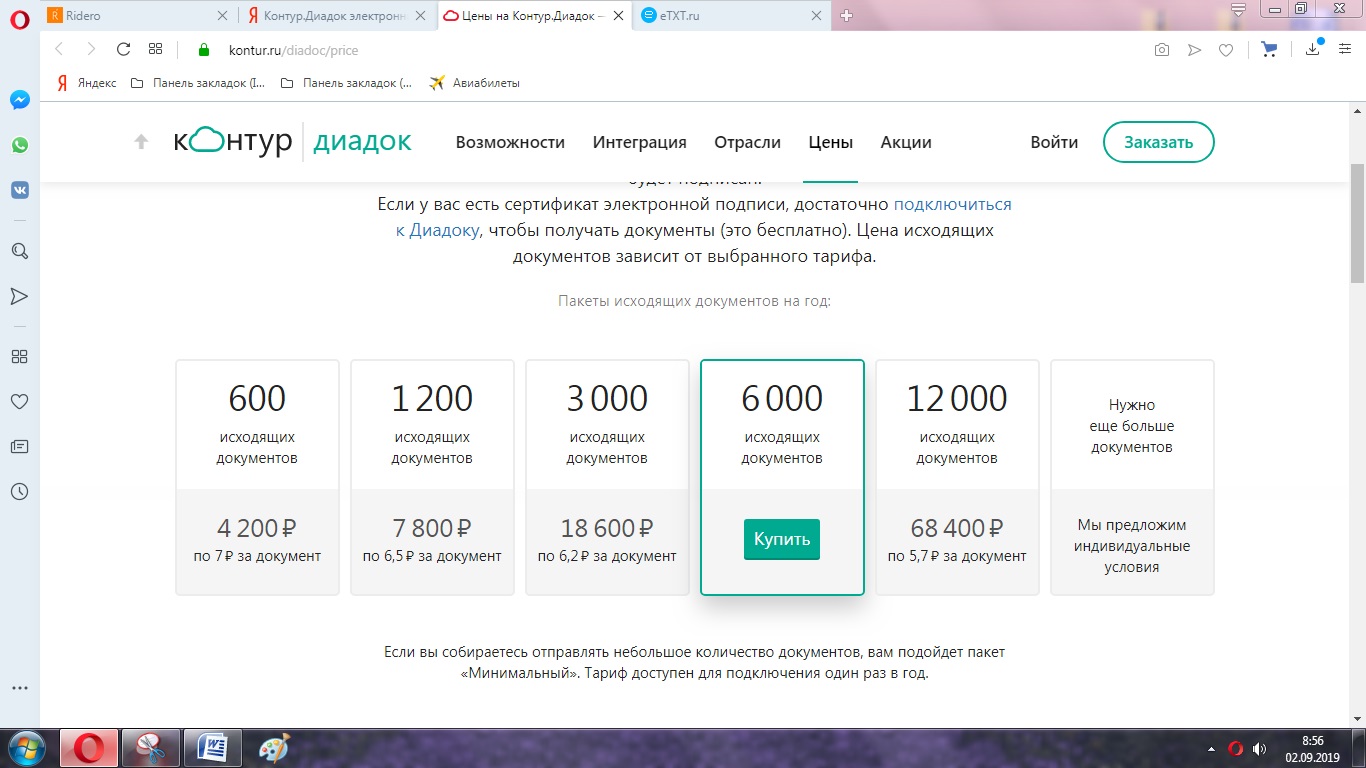Image resolution: width=1366 pixels, height=768 pixels.
Task: Close the Ridero tab
Action: [223, 15]
